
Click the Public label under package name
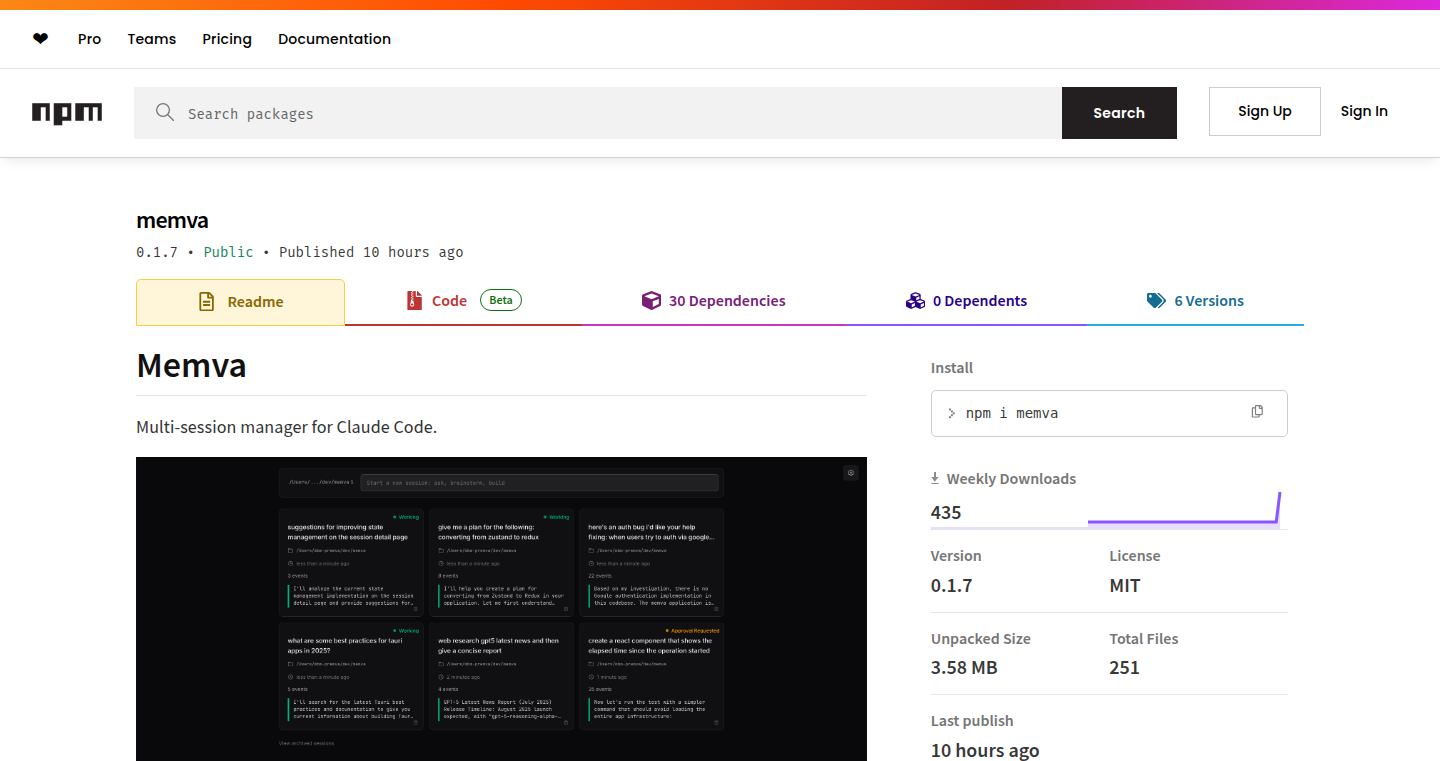click(228, 252)
